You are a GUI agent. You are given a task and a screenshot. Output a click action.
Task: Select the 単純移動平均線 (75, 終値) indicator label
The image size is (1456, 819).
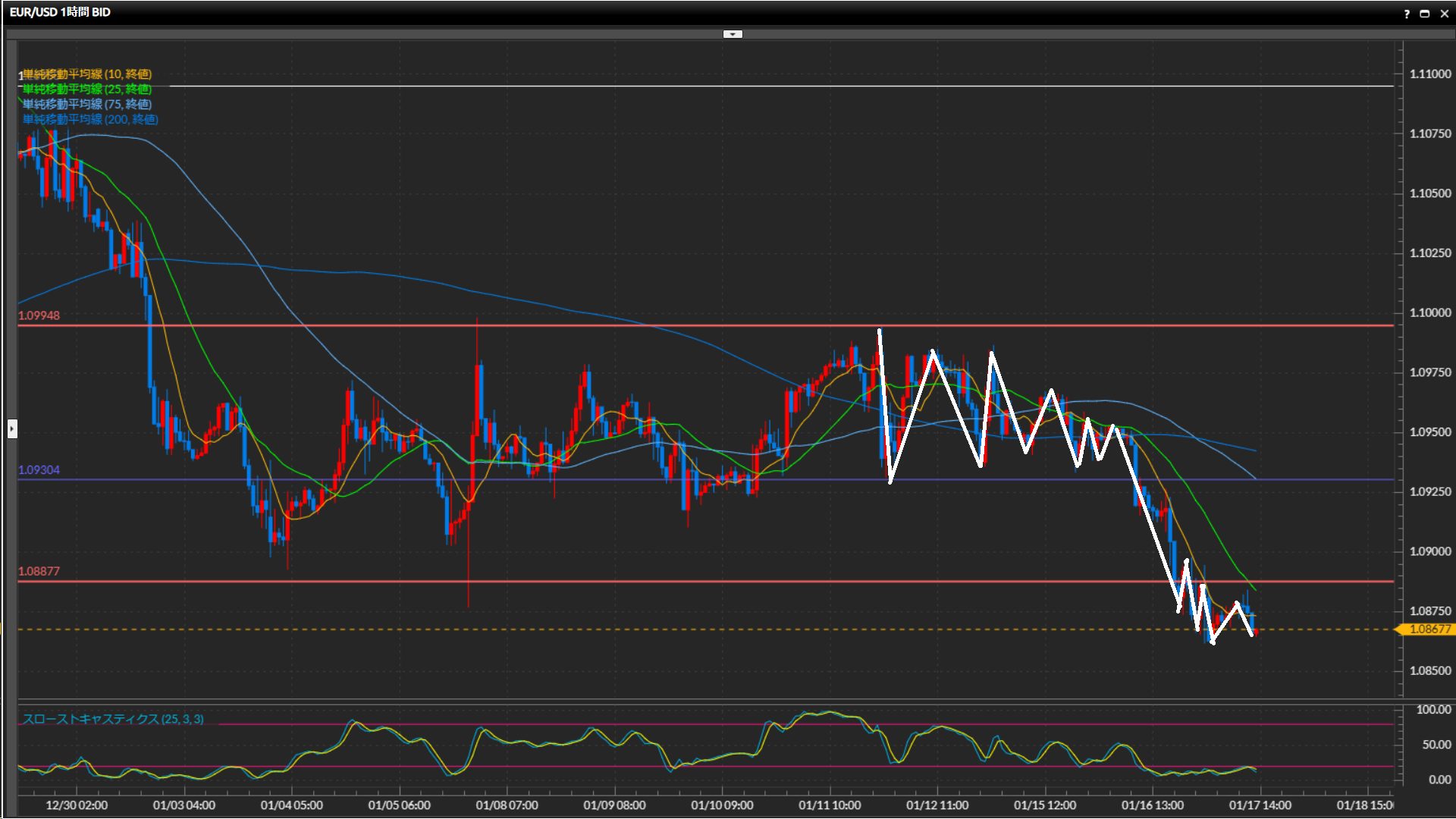click(x=87, y=104)
